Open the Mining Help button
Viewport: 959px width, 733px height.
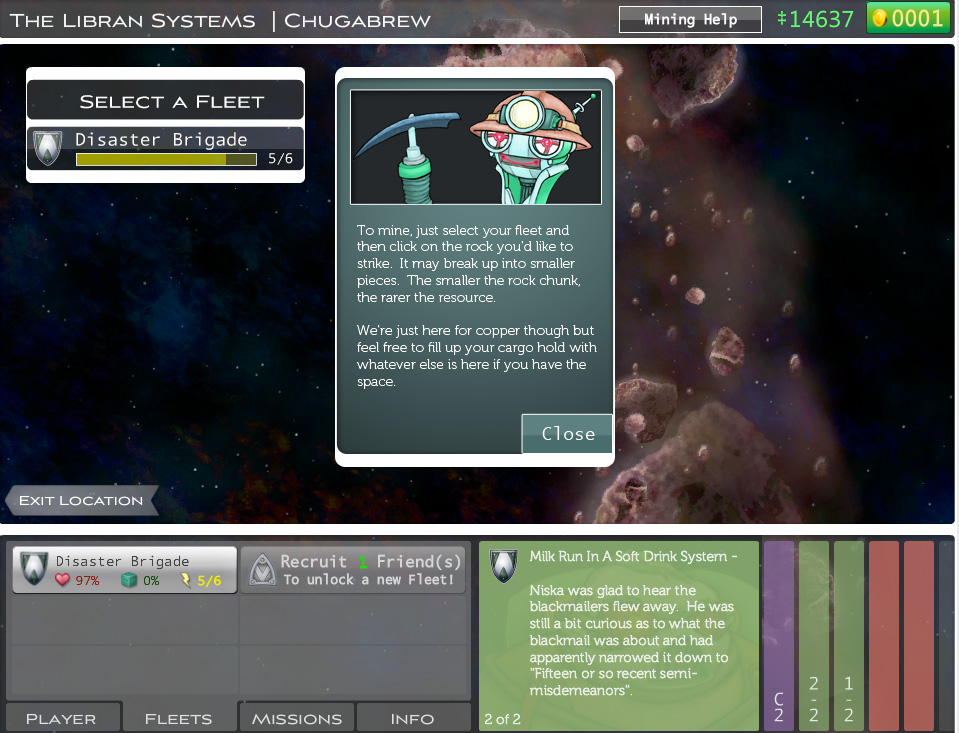pos(690,19)
